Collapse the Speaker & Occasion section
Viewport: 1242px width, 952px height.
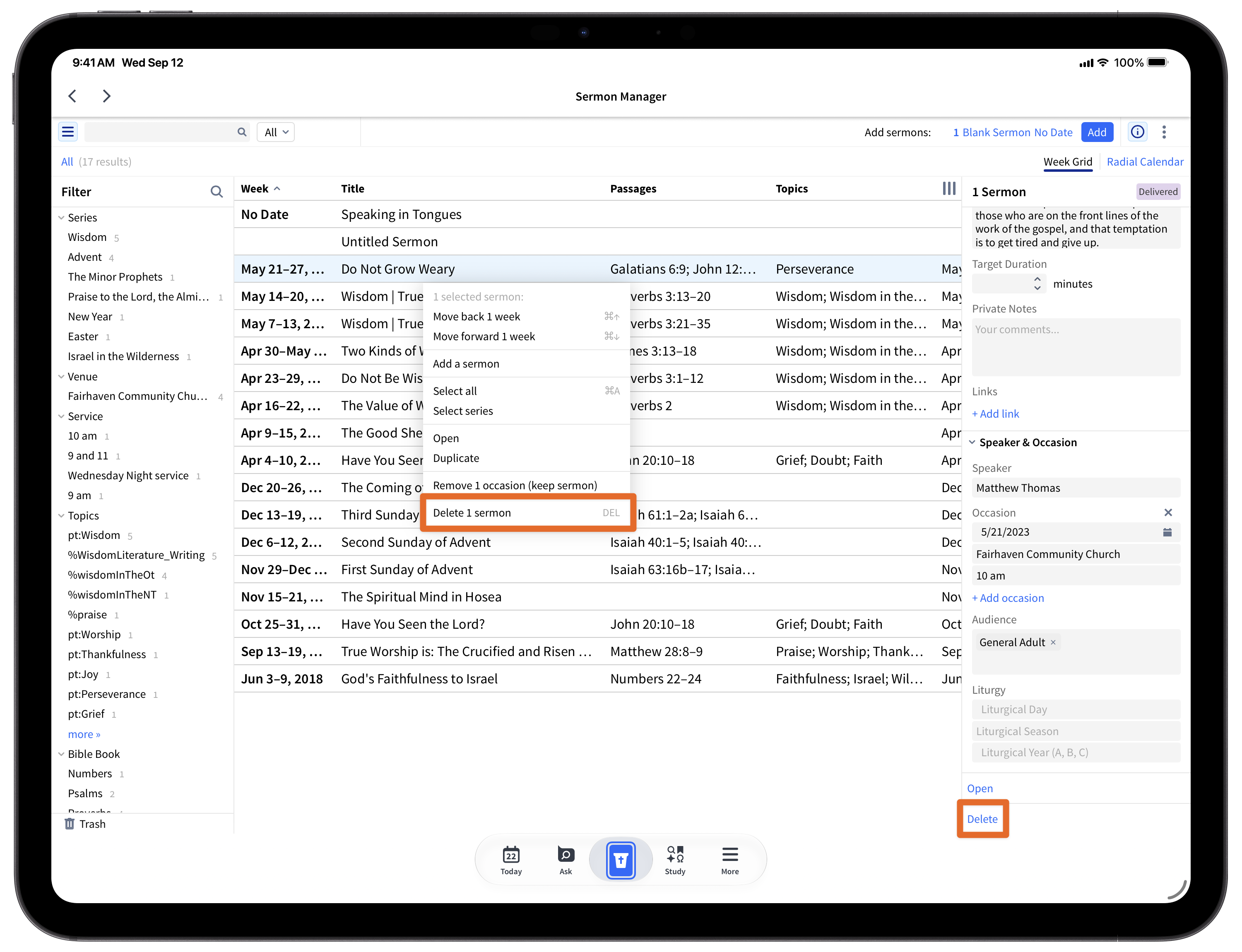click(973, 442)
